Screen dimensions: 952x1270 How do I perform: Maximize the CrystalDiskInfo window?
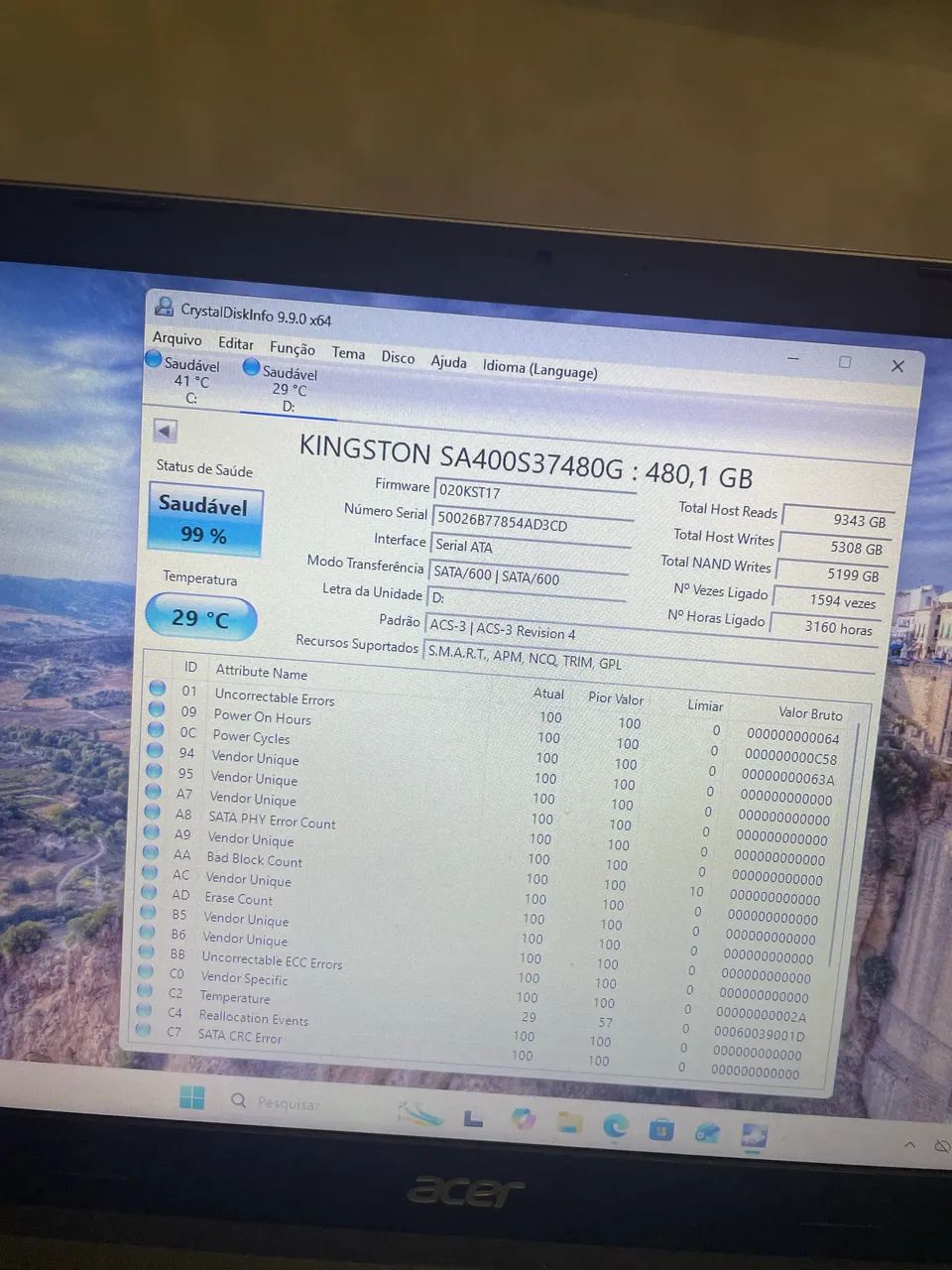845,361
